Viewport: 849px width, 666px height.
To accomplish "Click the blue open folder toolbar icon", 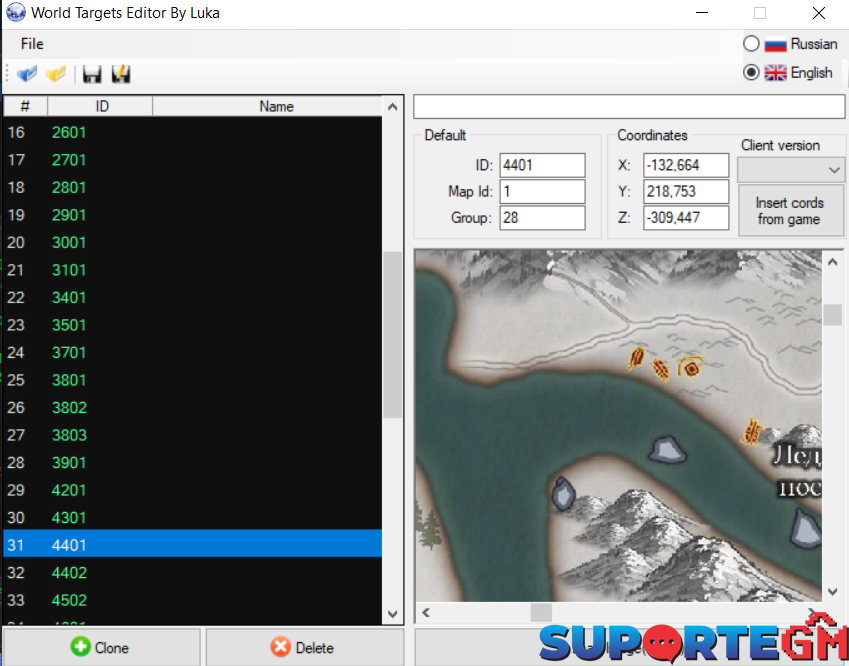I will pos(27,74).
